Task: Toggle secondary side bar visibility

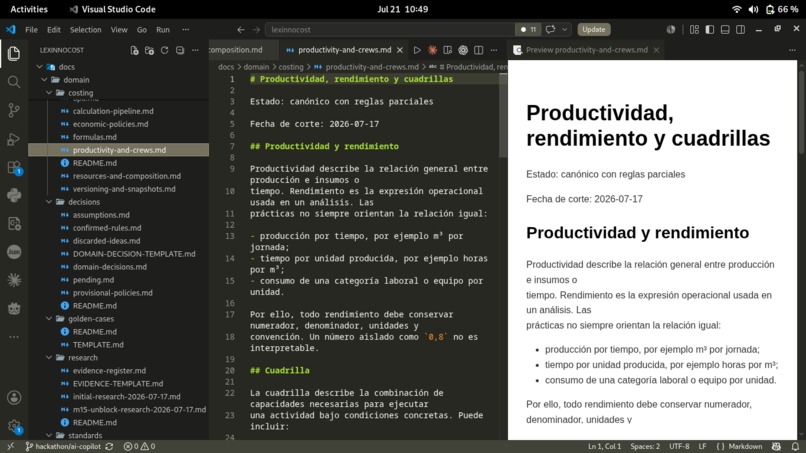Action: (741, 29)
